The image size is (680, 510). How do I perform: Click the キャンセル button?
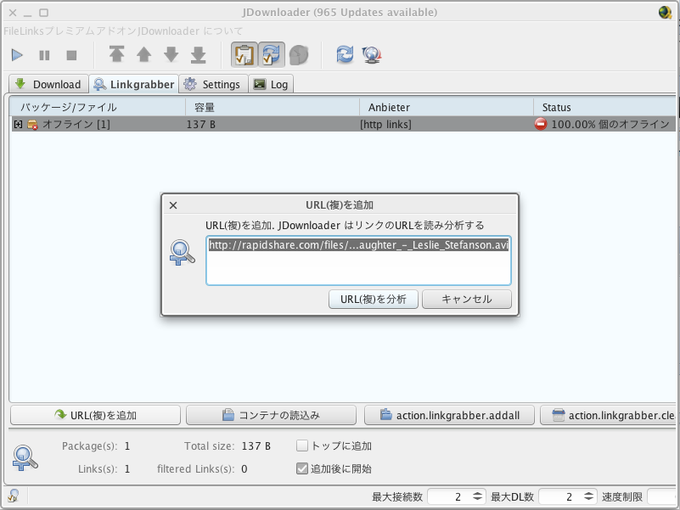pyautogui.click(x=467, y=299)
